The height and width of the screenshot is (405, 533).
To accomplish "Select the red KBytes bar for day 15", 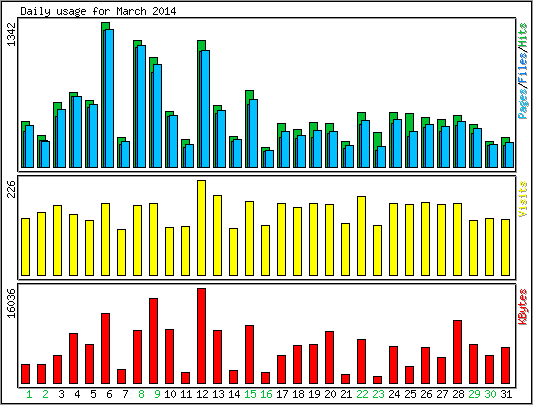I will tap(250, 355).
